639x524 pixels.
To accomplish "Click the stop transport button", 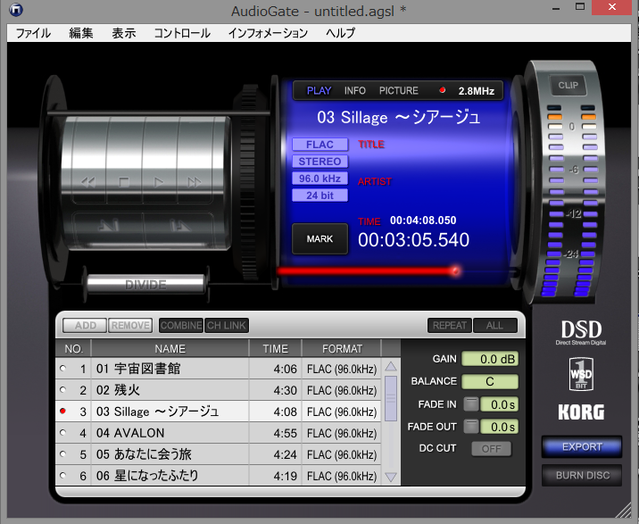I will [x=124, y=182].
